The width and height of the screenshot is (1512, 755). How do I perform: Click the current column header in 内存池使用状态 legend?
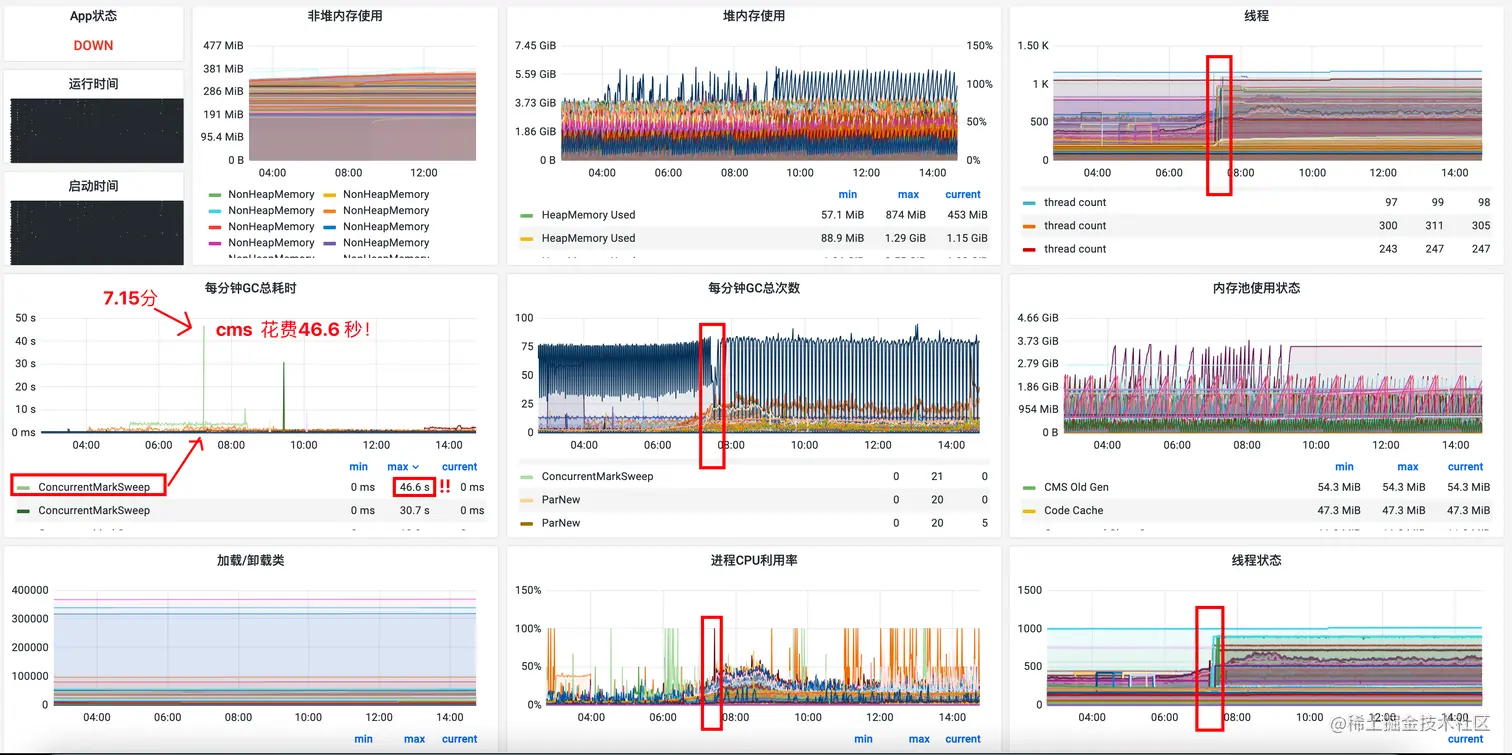click(1465, 467)
